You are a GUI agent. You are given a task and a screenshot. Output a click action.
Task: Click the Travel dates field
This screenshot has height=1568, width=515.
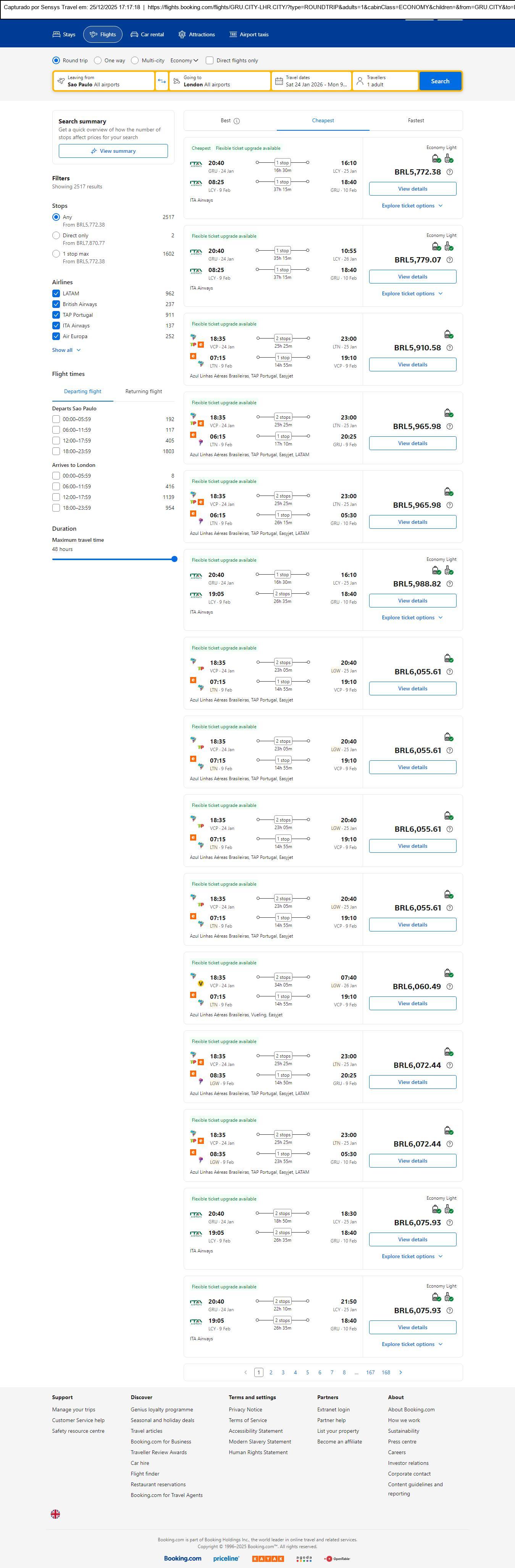[x=311, y=81]
